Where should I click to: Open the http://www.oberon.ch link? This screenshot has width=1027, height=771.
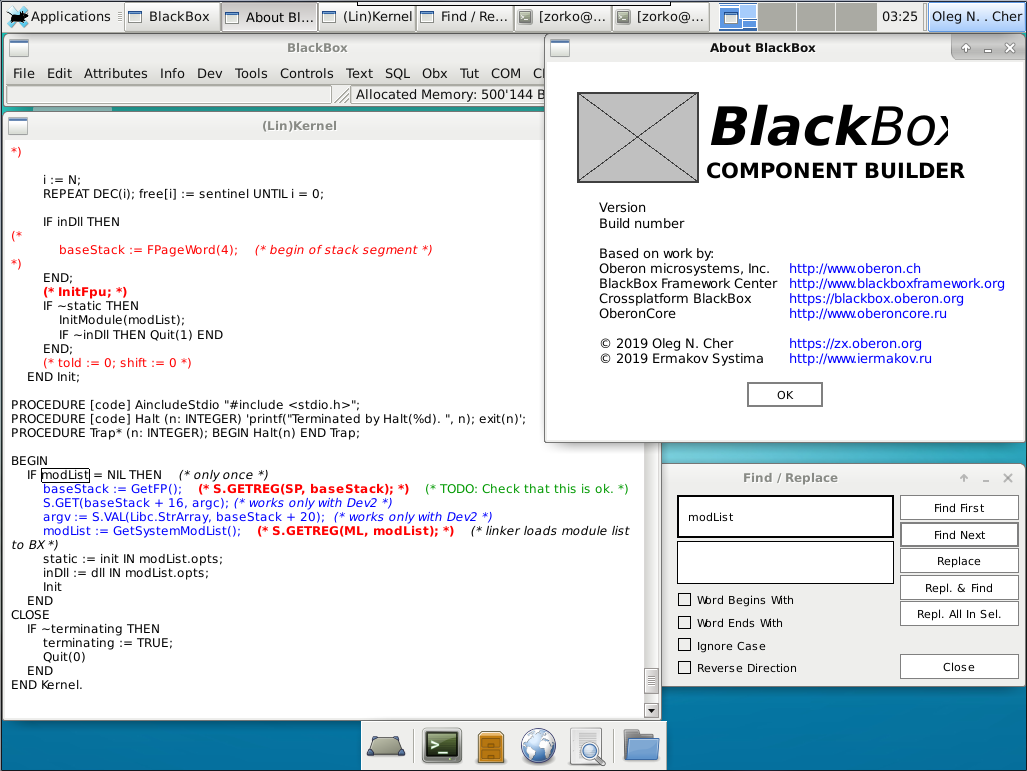coord(855,269)
